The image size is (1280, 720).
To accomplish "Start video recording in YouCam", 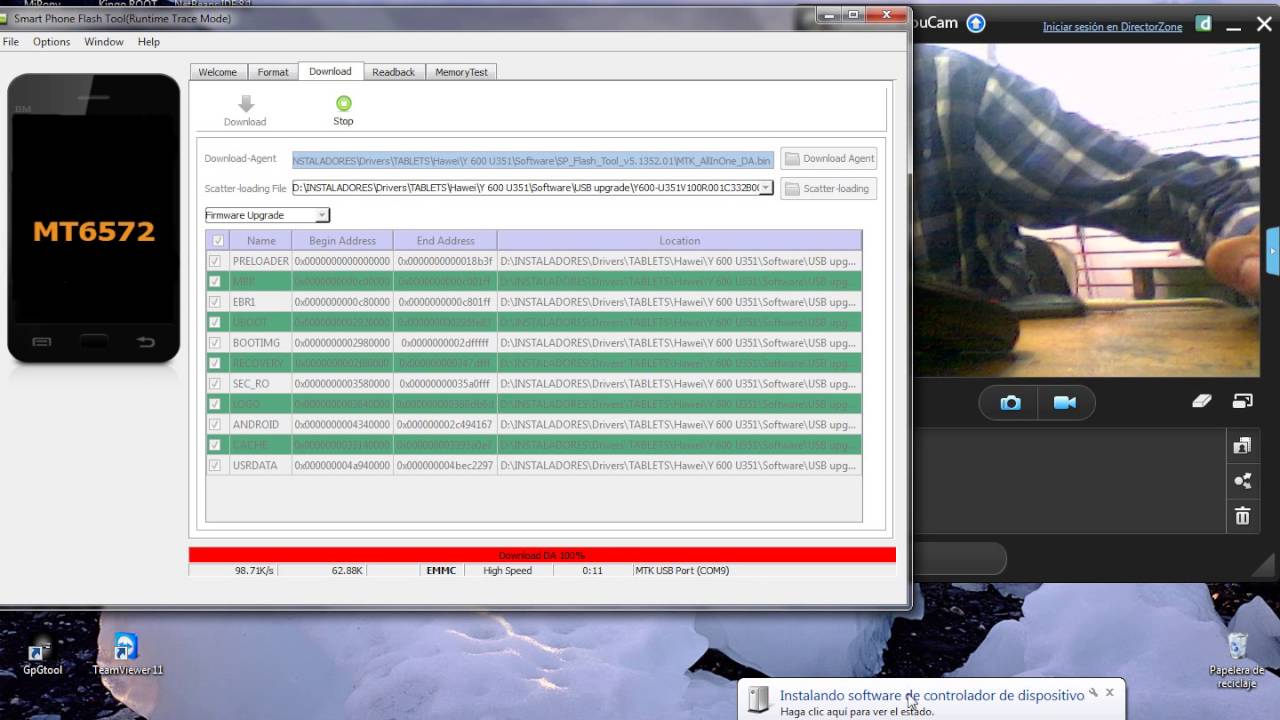I will click(1064, 402).
